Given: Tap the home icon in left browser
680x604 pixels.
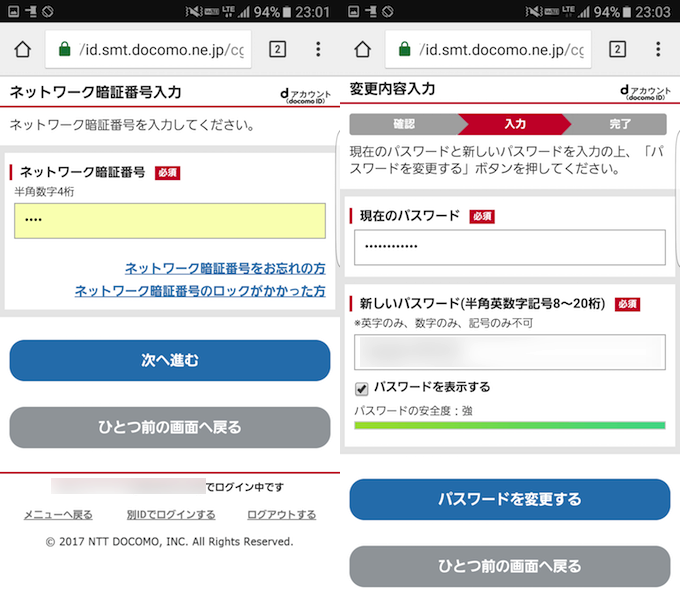Looking at the screenshot, I should (22, 50).
